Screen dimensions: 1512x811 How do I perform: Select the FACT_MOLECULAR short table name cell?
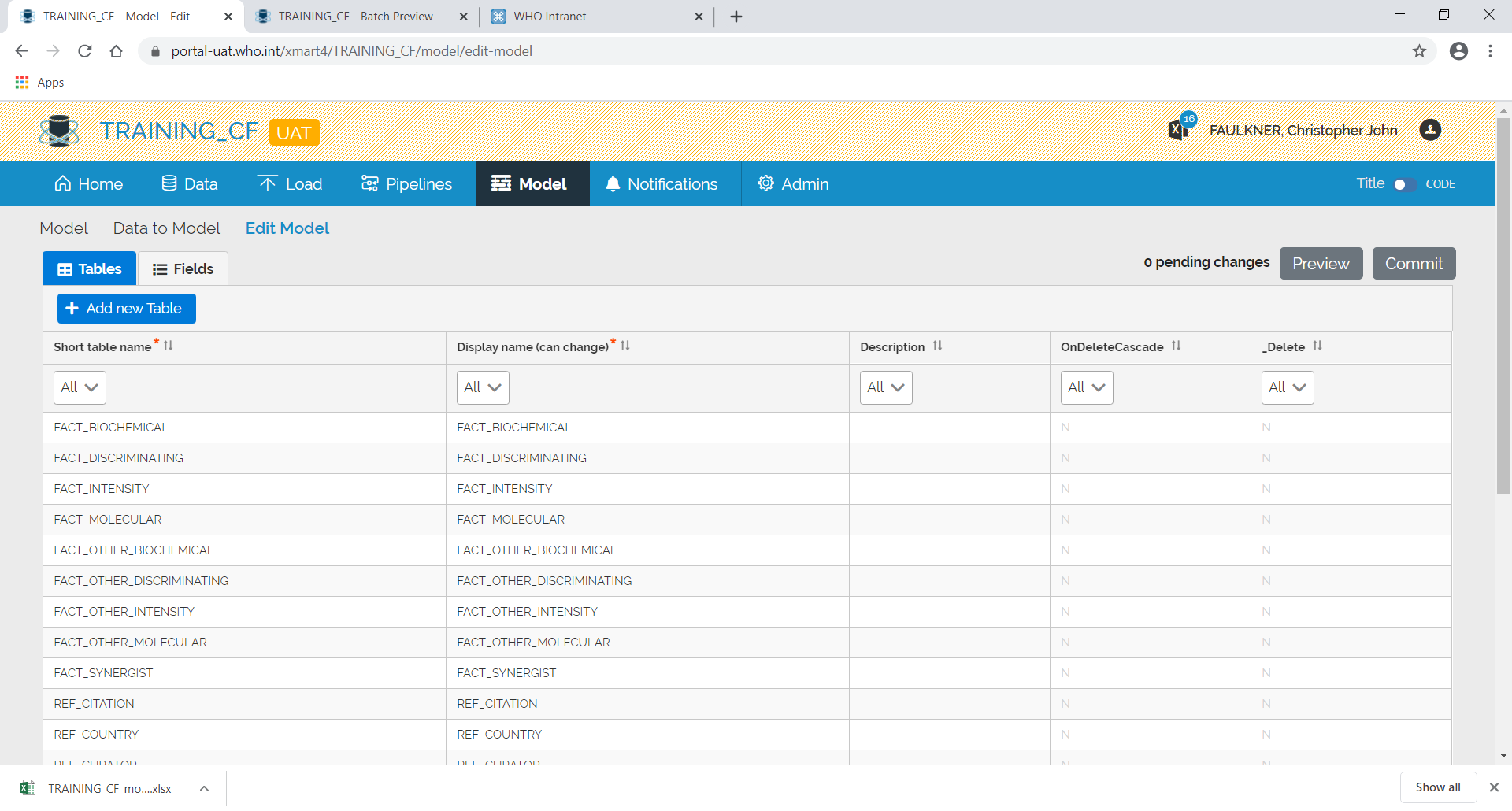[x=244, y=520]
